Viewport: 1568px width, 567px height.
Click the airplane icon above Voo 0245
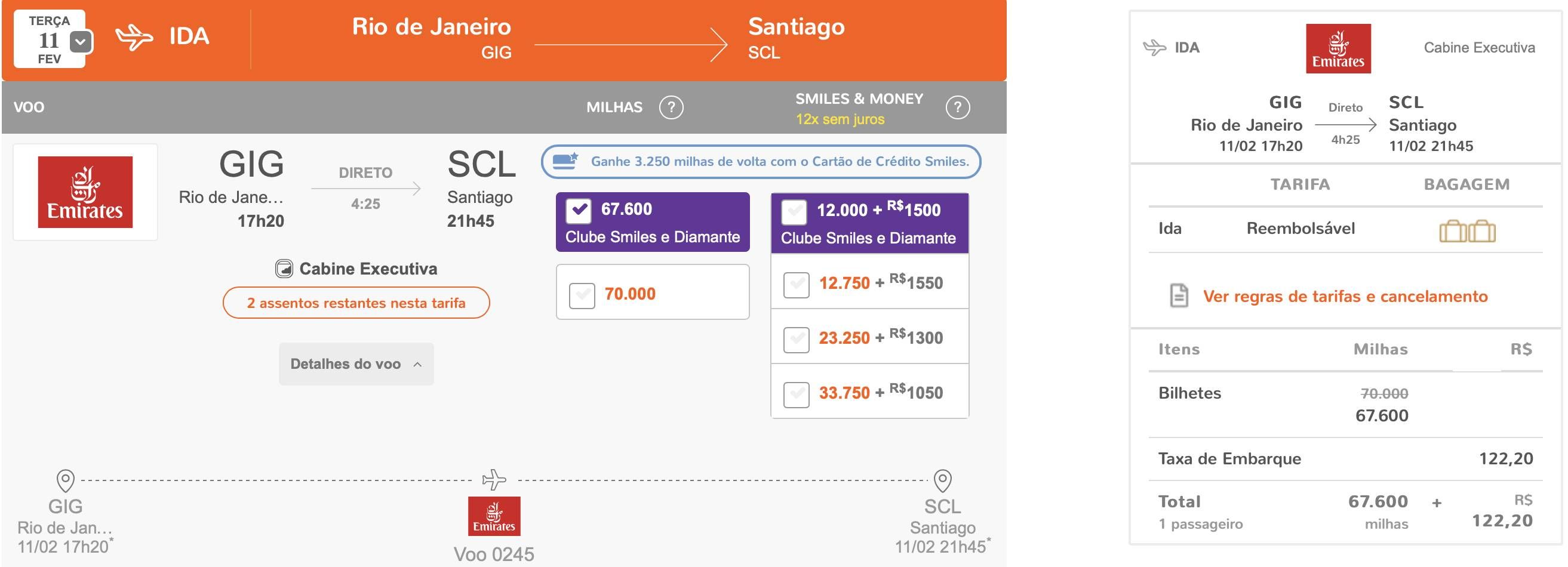[x=494, y=480]
